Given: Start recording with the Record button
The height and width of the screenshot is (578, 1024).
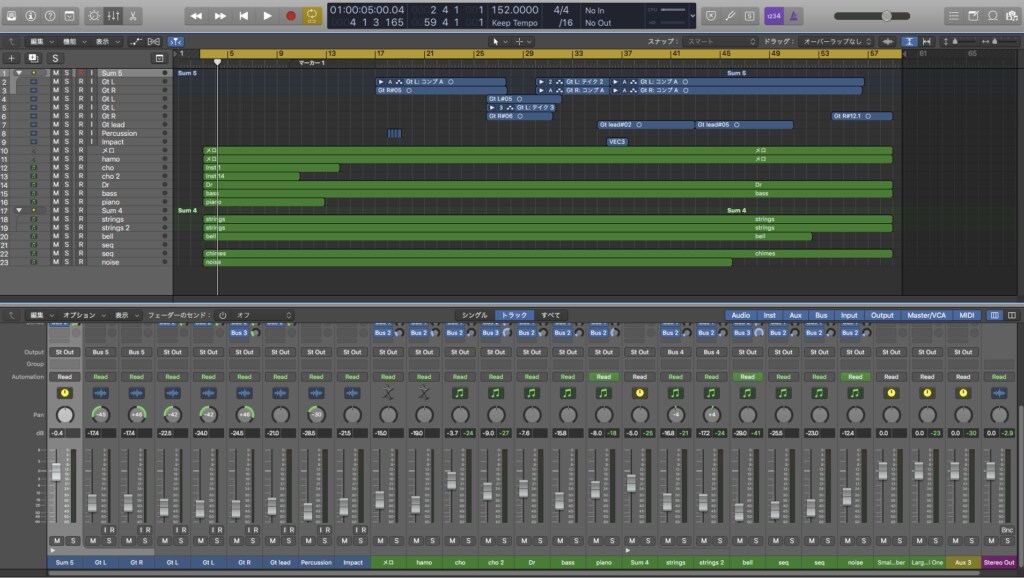Looking at the screenshot, I should [291, 16].
